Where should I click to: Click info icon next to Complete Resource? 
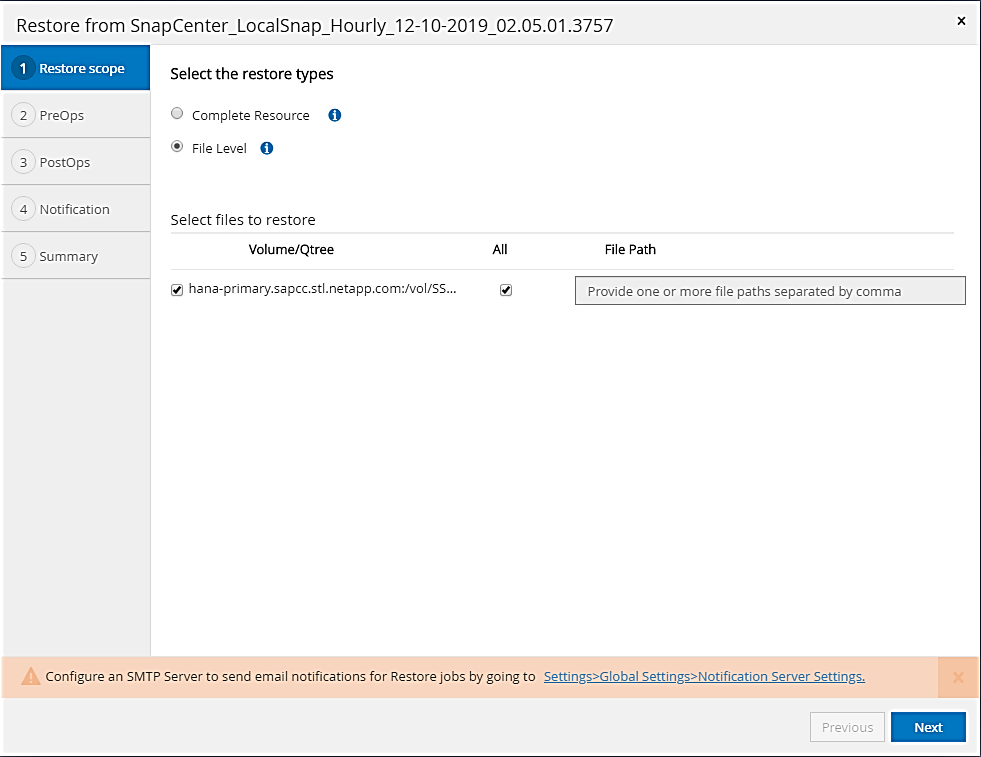click(x=335, y=115)
